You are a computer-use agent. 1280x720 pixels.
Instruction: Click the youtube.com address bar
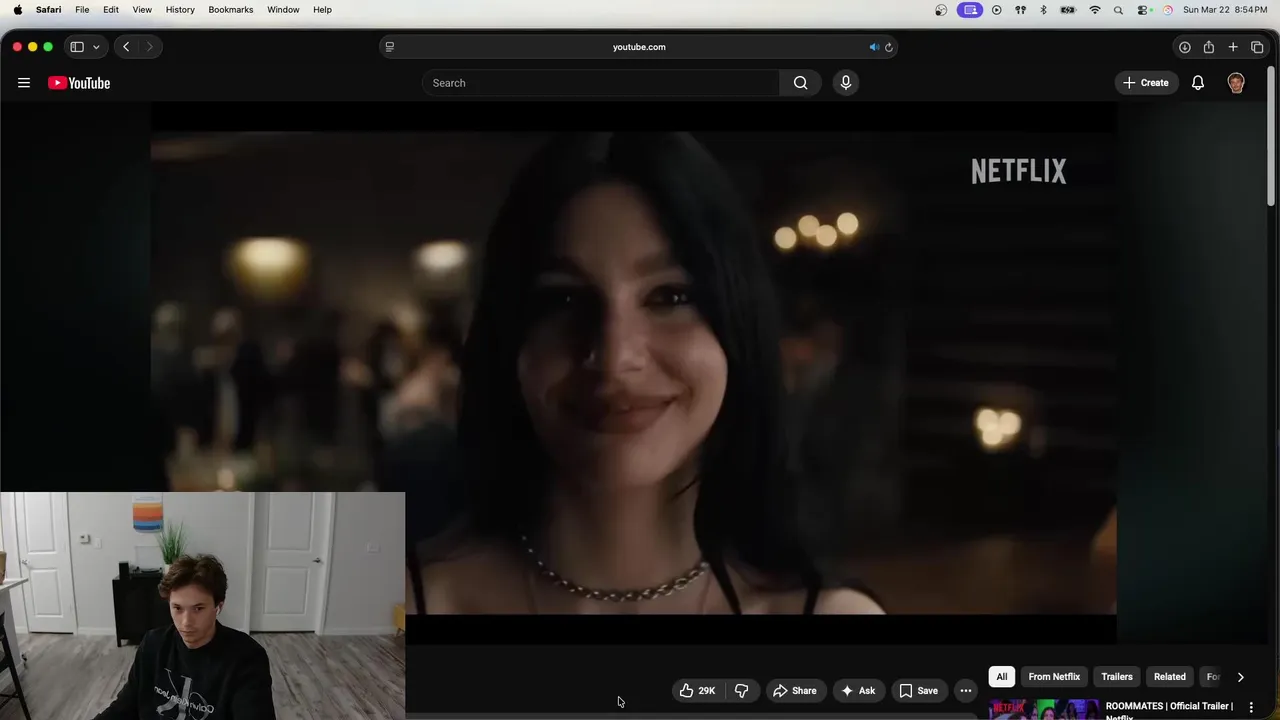(638, 47)
